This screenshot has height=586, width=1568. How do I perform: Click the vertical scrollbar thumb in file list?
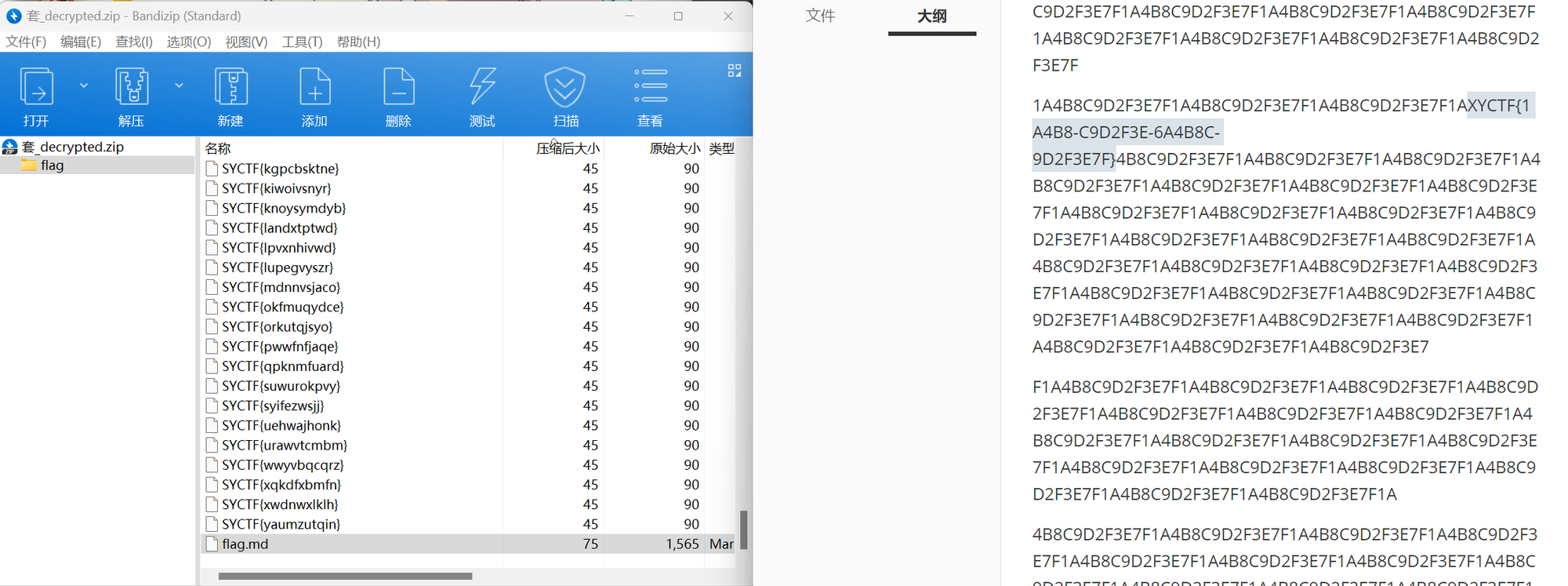743,530
